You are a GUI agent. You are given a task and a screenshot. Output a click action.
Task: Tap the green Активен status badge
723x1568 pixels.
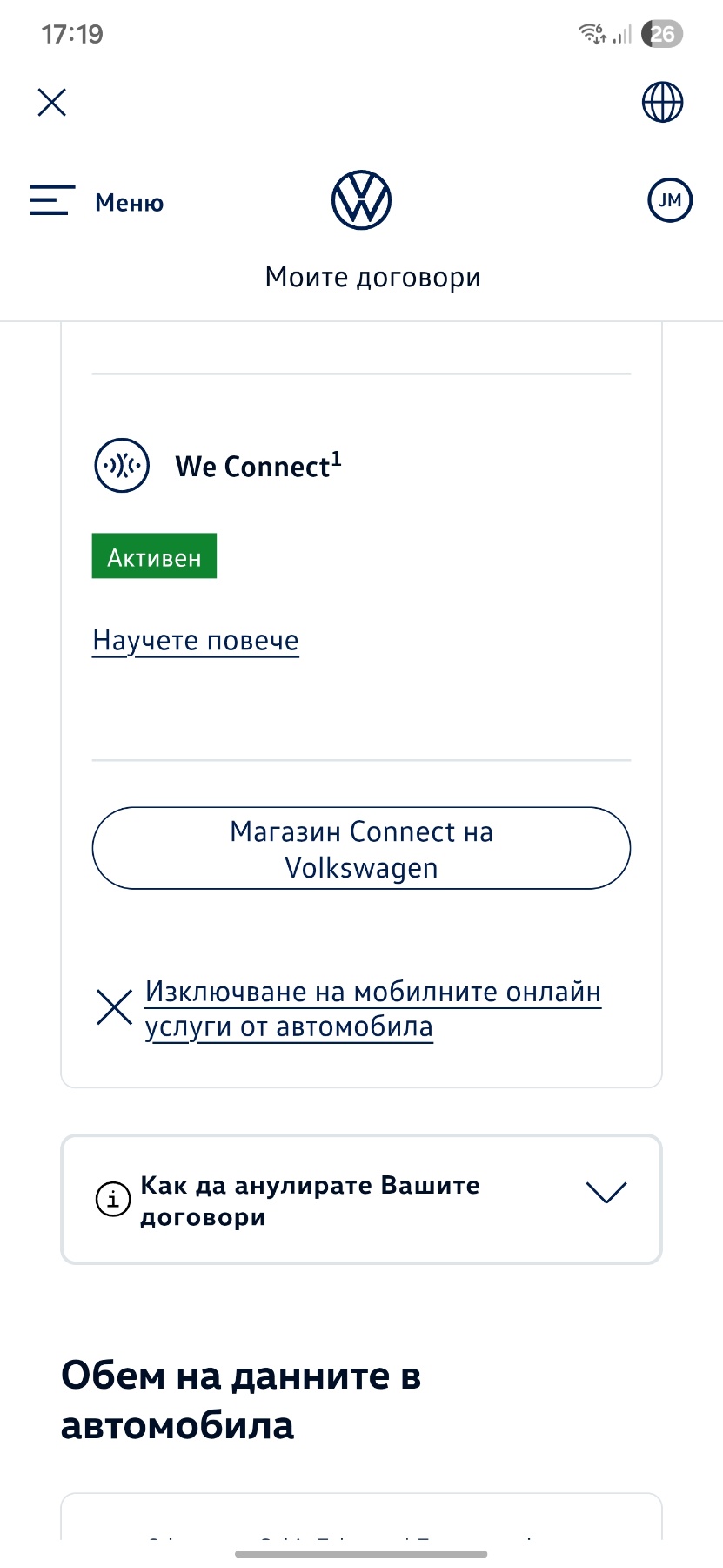pos(154,556)
